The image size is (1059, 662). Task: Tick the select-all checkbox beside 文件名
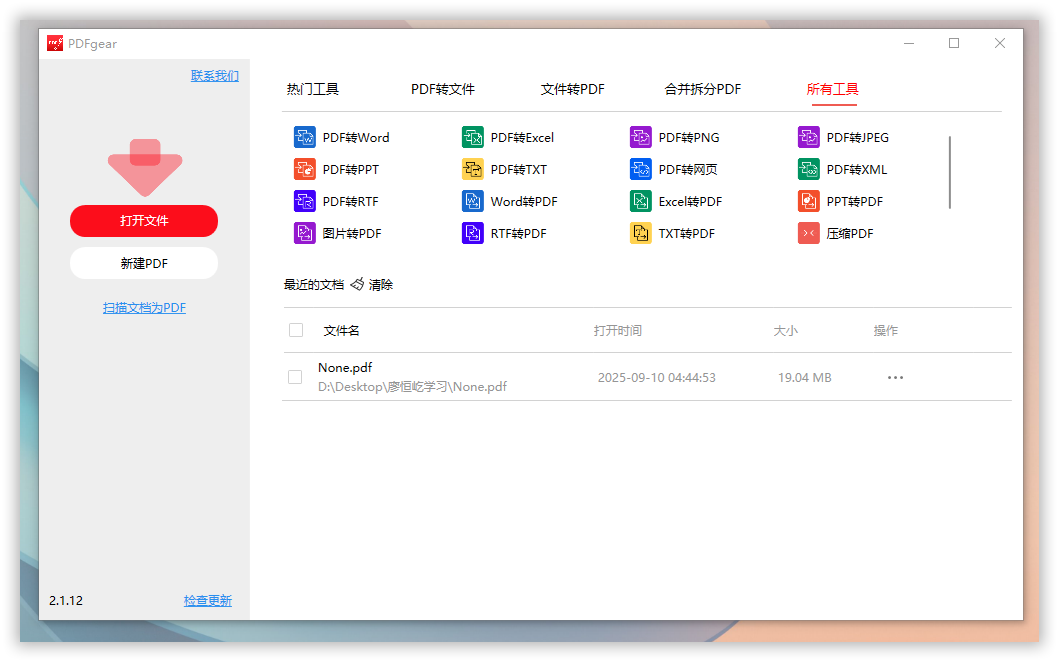click(x=296, y=331)
